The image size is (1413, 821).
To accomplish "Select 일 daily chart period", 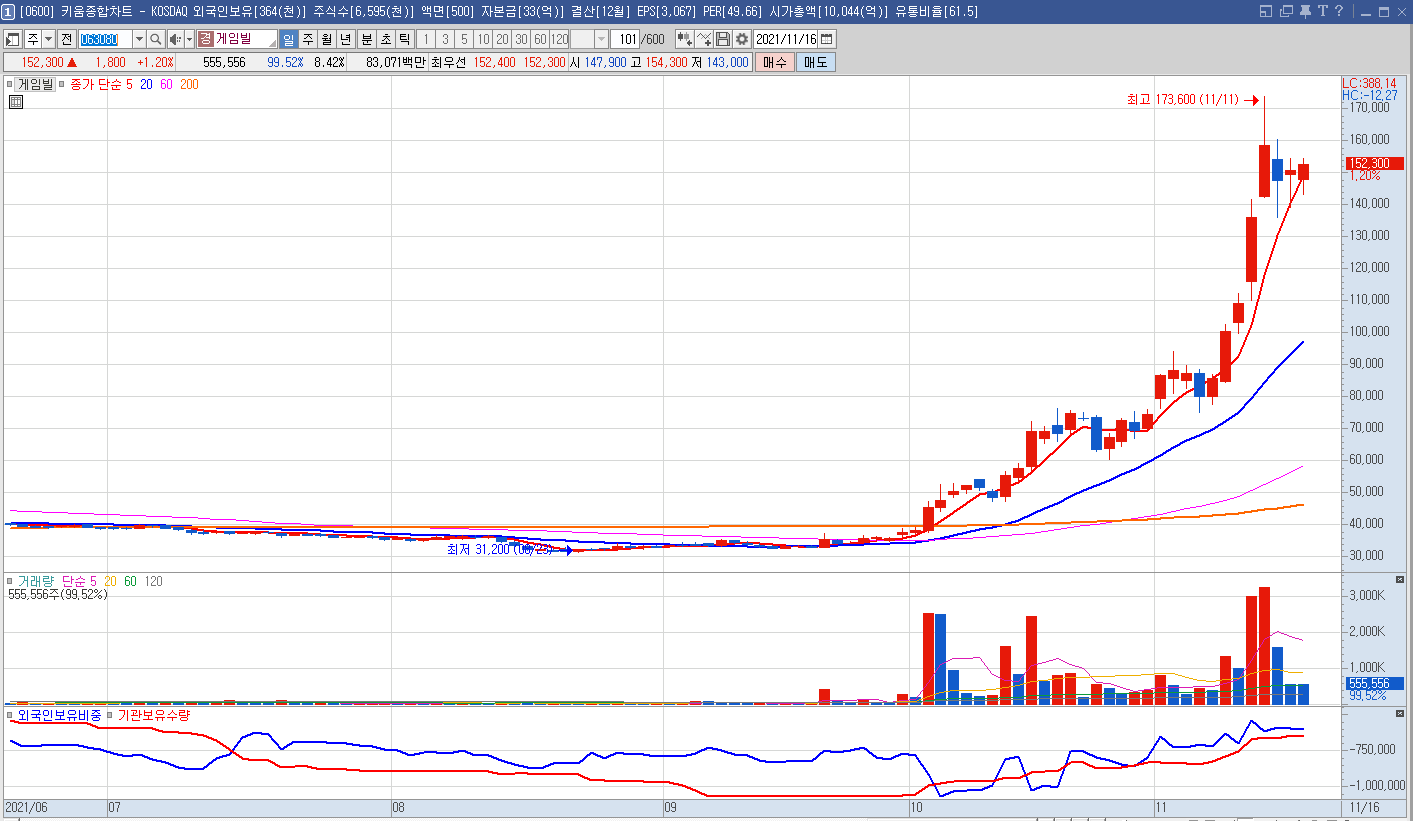I will click(x=288, y=39).
